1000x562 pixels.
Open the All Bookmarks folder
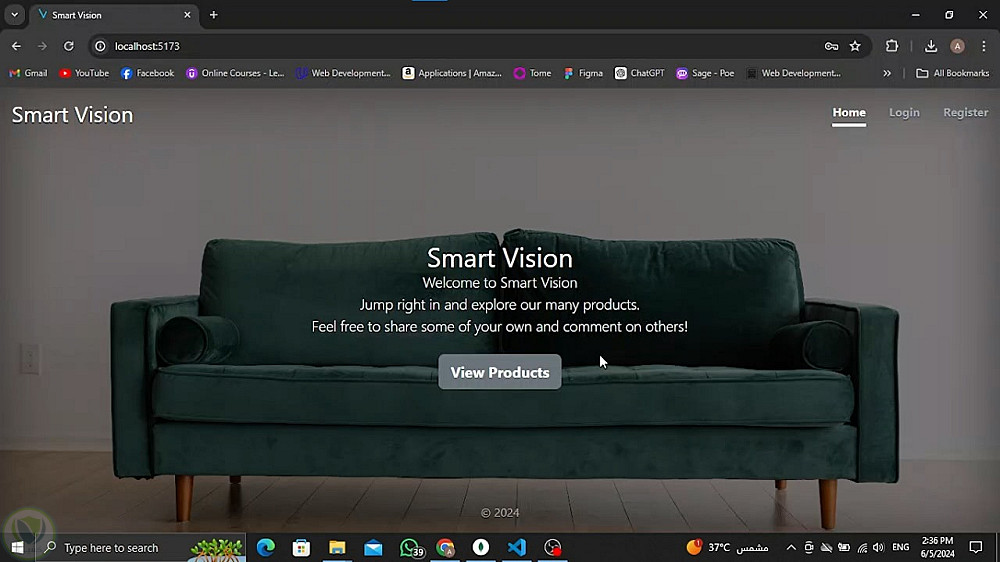point(952,73)
